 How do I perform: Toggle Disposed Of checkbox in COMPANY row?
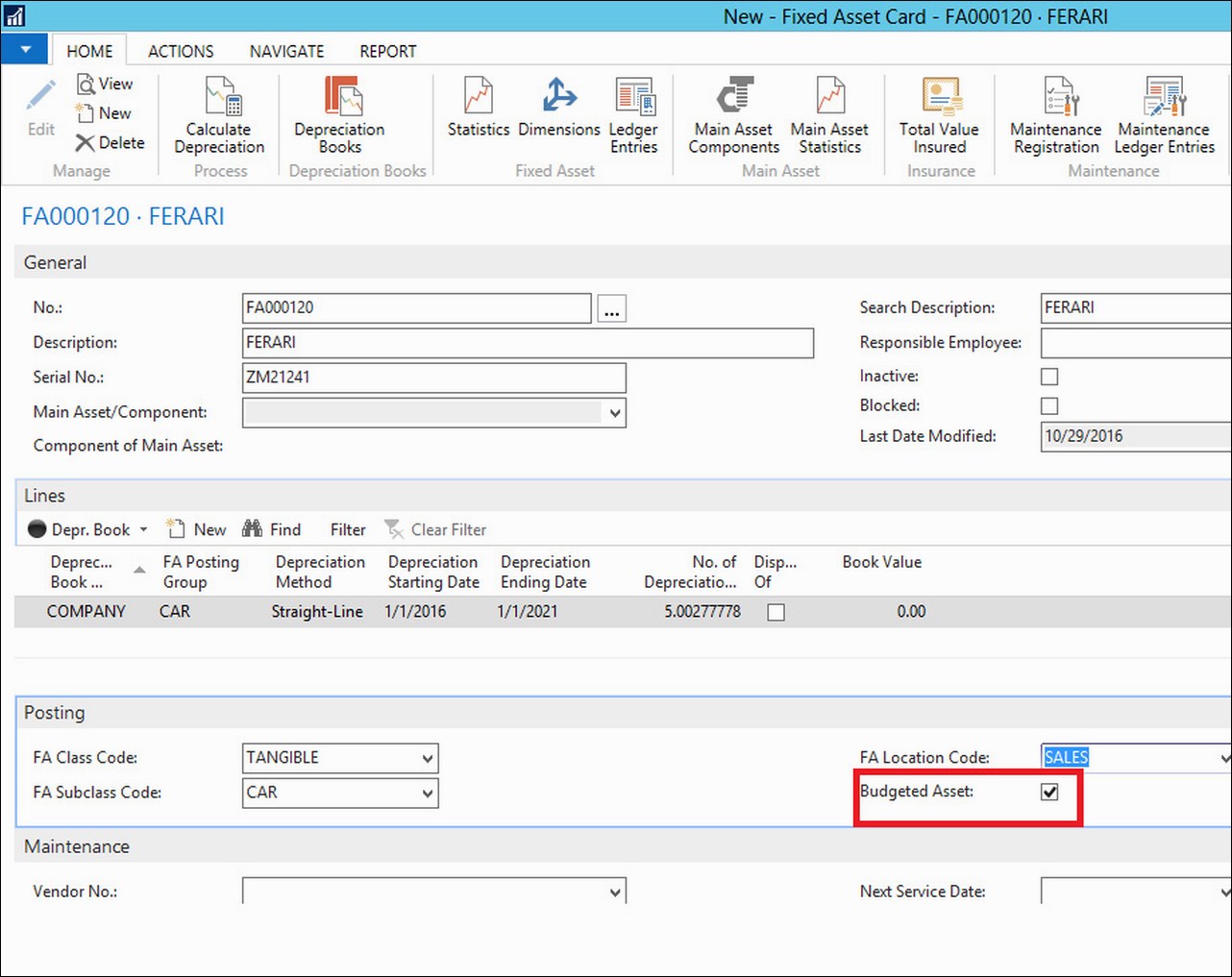click(776, 612)
